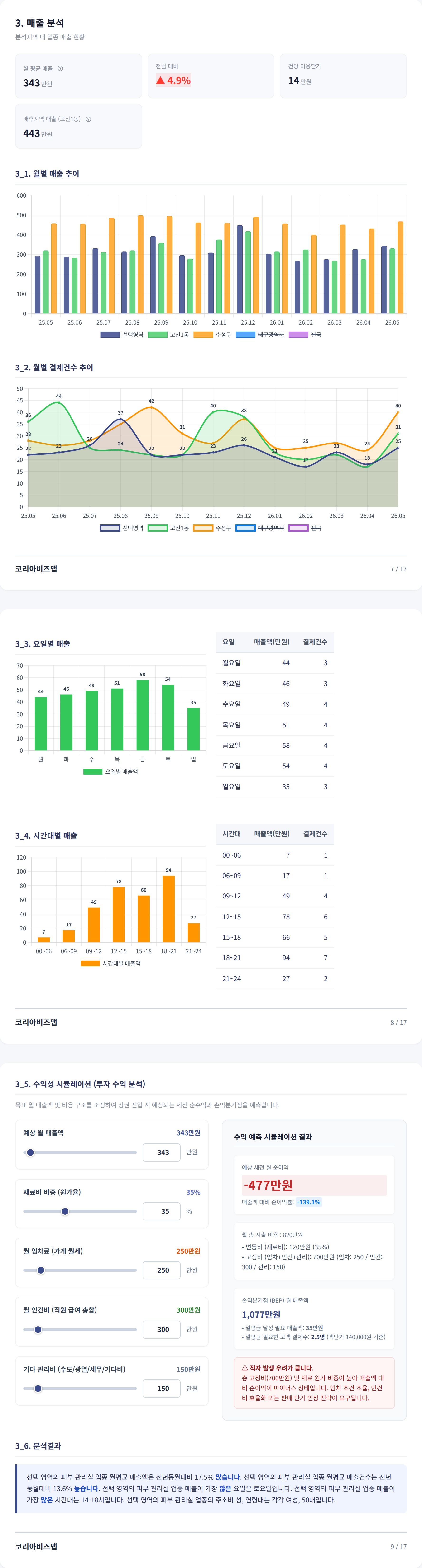Toggle 수성구 legend in 월별 매출 추이 chart
The image size is (422, 1568).
coord(212,335)
